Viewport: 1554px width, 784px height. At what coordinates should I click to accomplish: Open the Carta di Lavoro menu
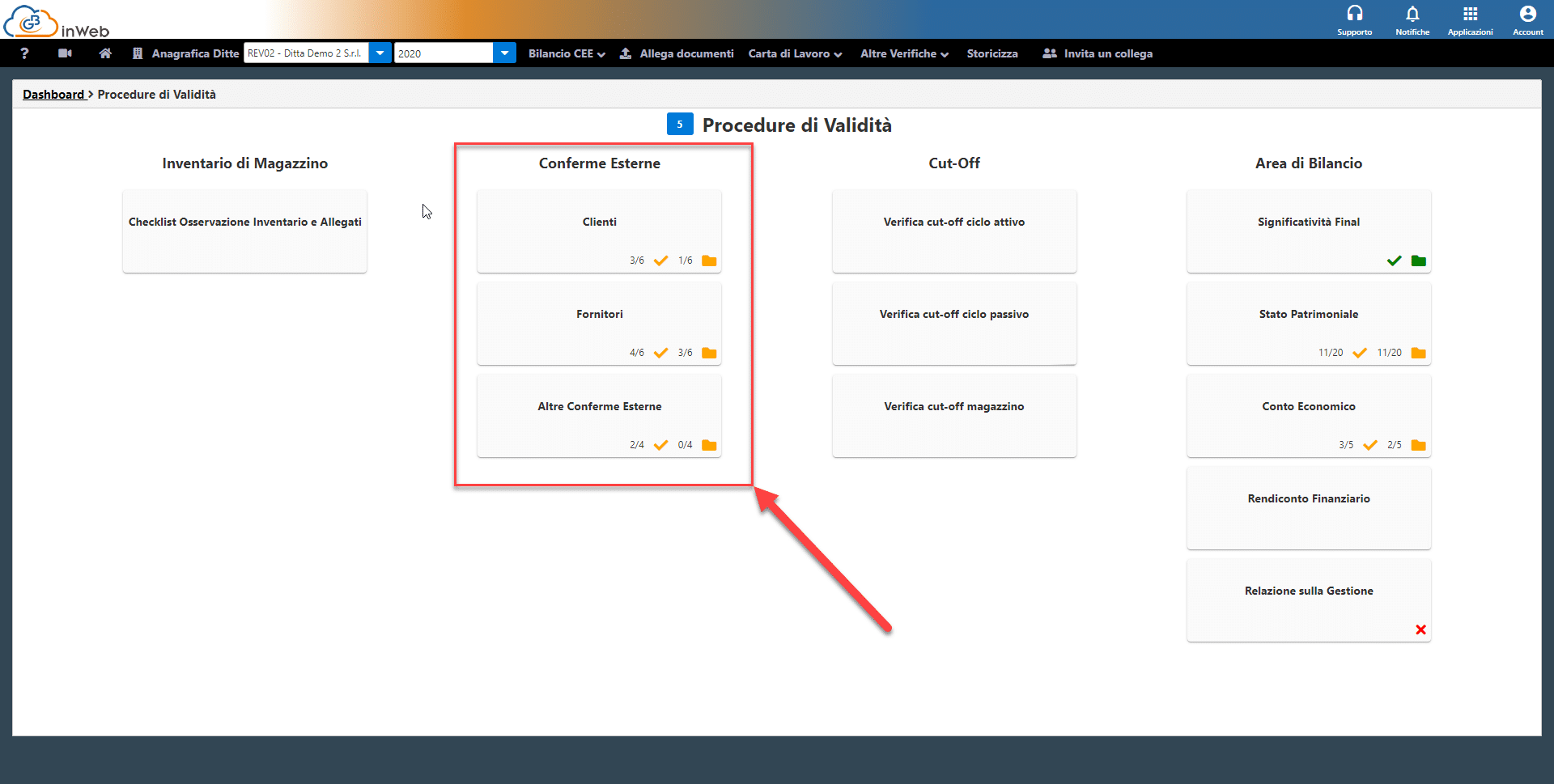pos(794,53)
